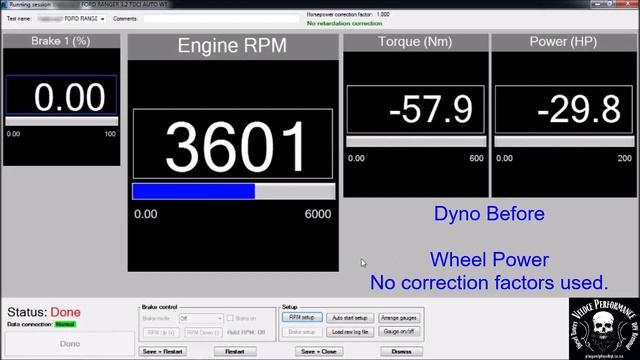Click the Restart button
The image size is (640, 360).
[x=235, y=351]
